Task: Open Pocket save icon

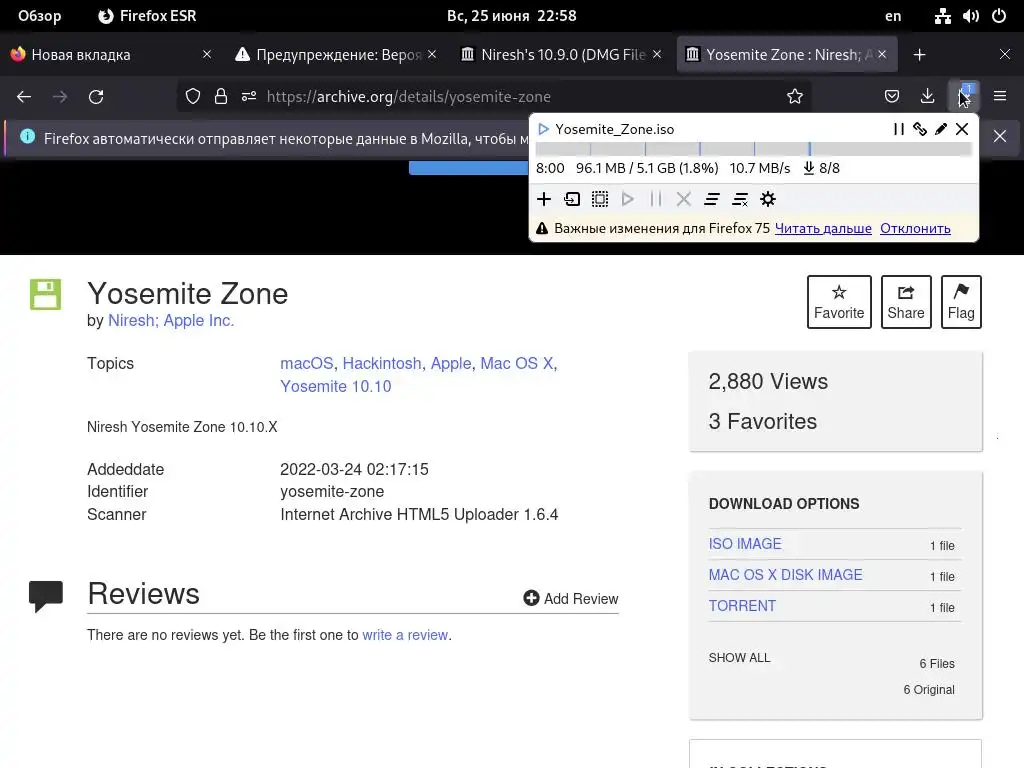Action: pos(891,97)
